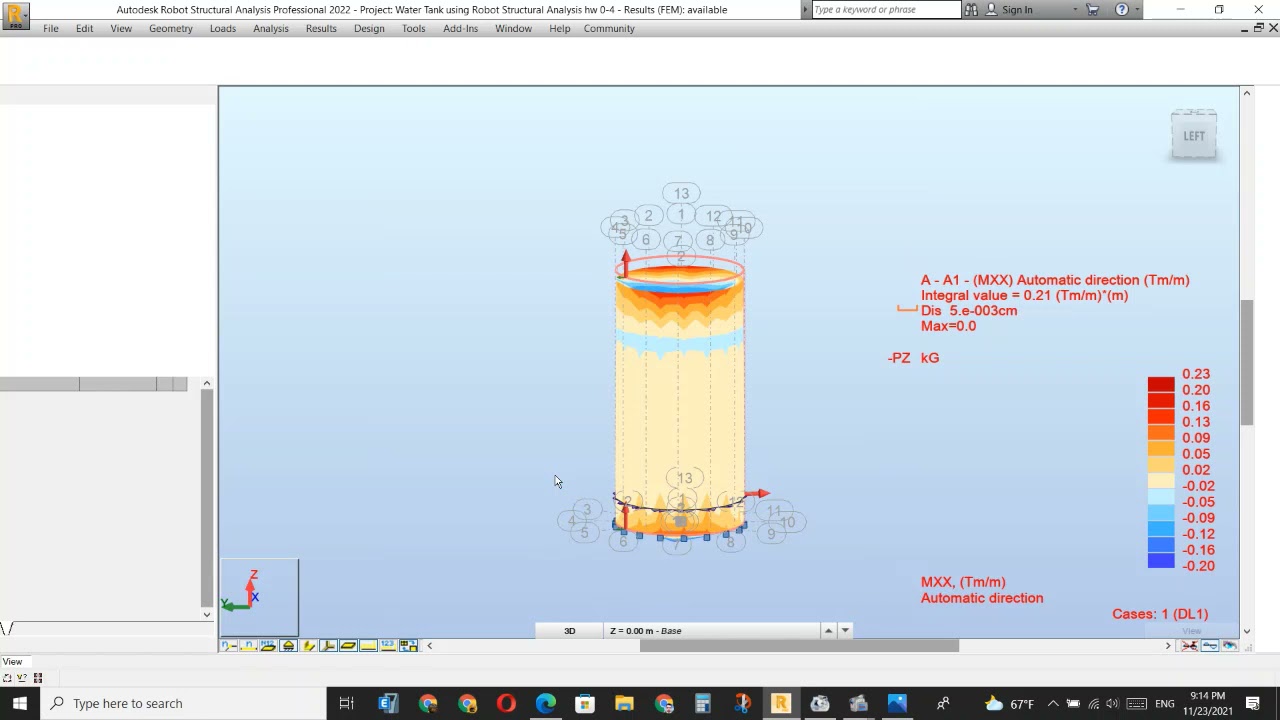The width and height of the screenshot is (1280, 720).
Task: Click the help question mark icon
Action: point(1122,9)
